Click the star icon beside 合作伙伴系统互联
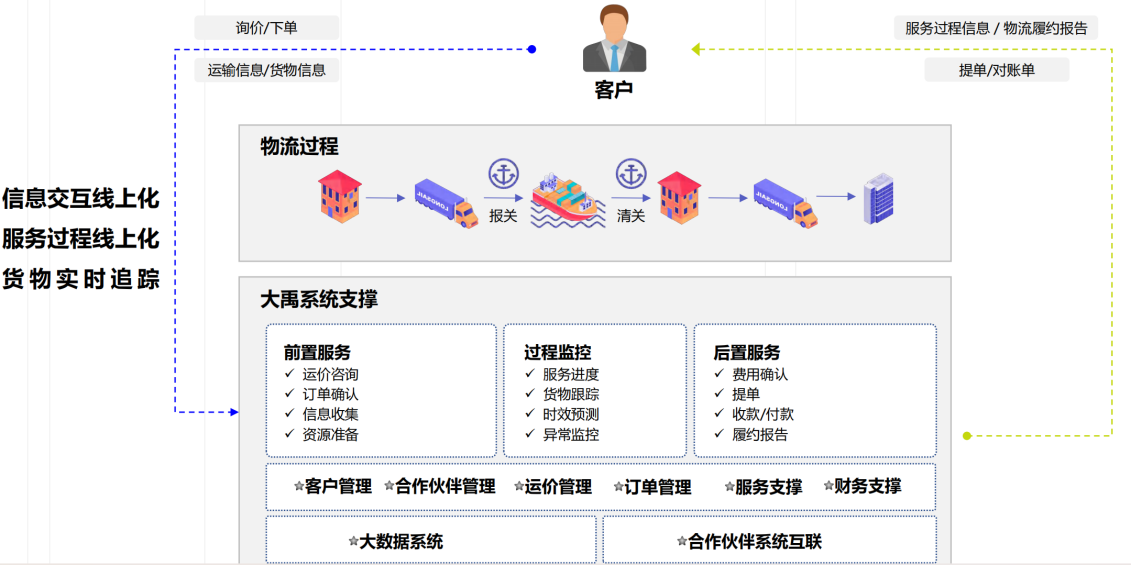The width and height of the screenshot is (1131, 565). pos(682,540)
